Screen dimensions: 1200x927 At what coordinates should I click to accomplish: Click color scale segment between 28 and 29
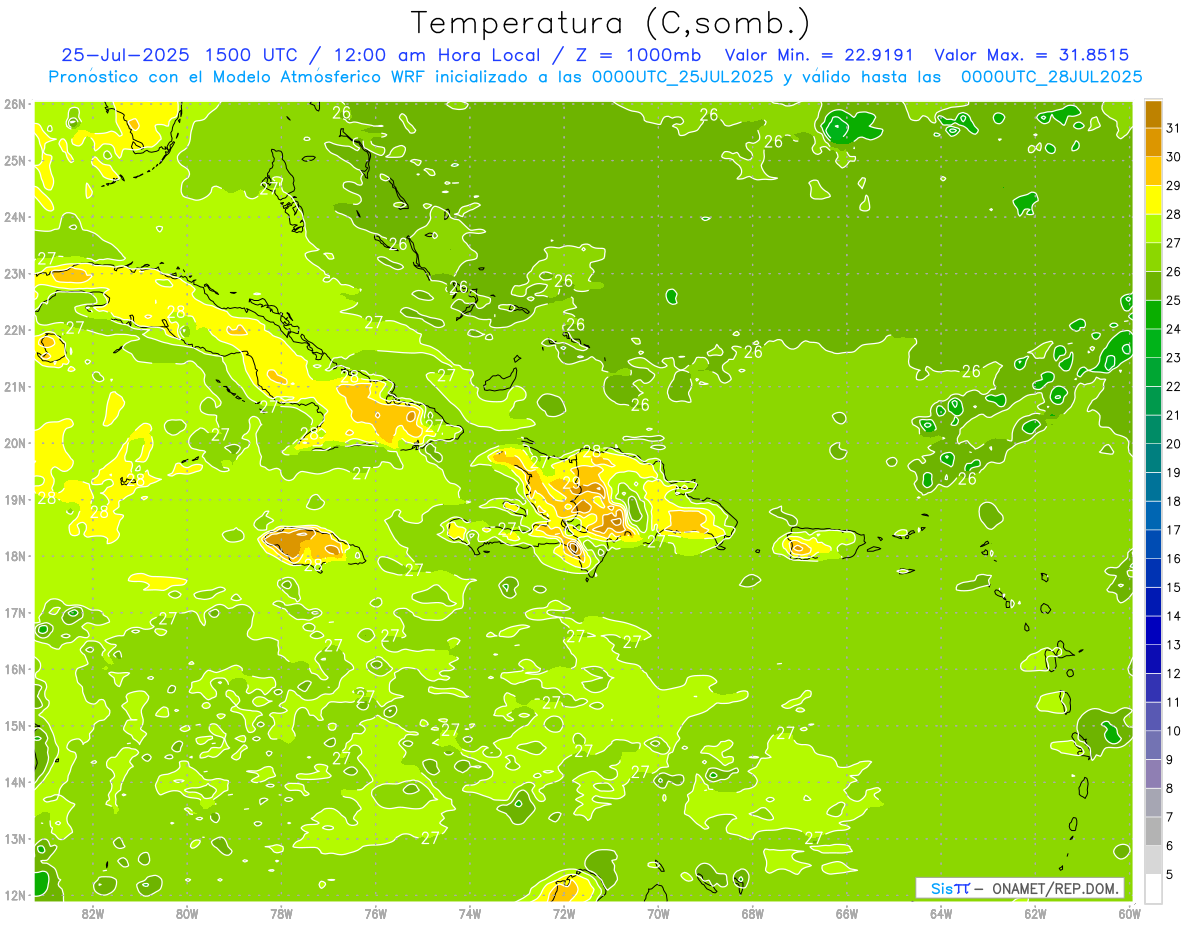pyautogui.click(x=1153, y=200)
